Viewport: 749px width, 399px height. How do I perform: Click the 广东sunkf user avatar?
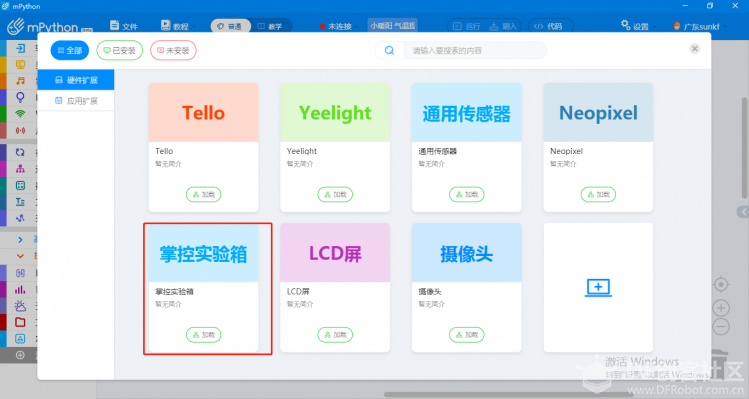[676, 26]
